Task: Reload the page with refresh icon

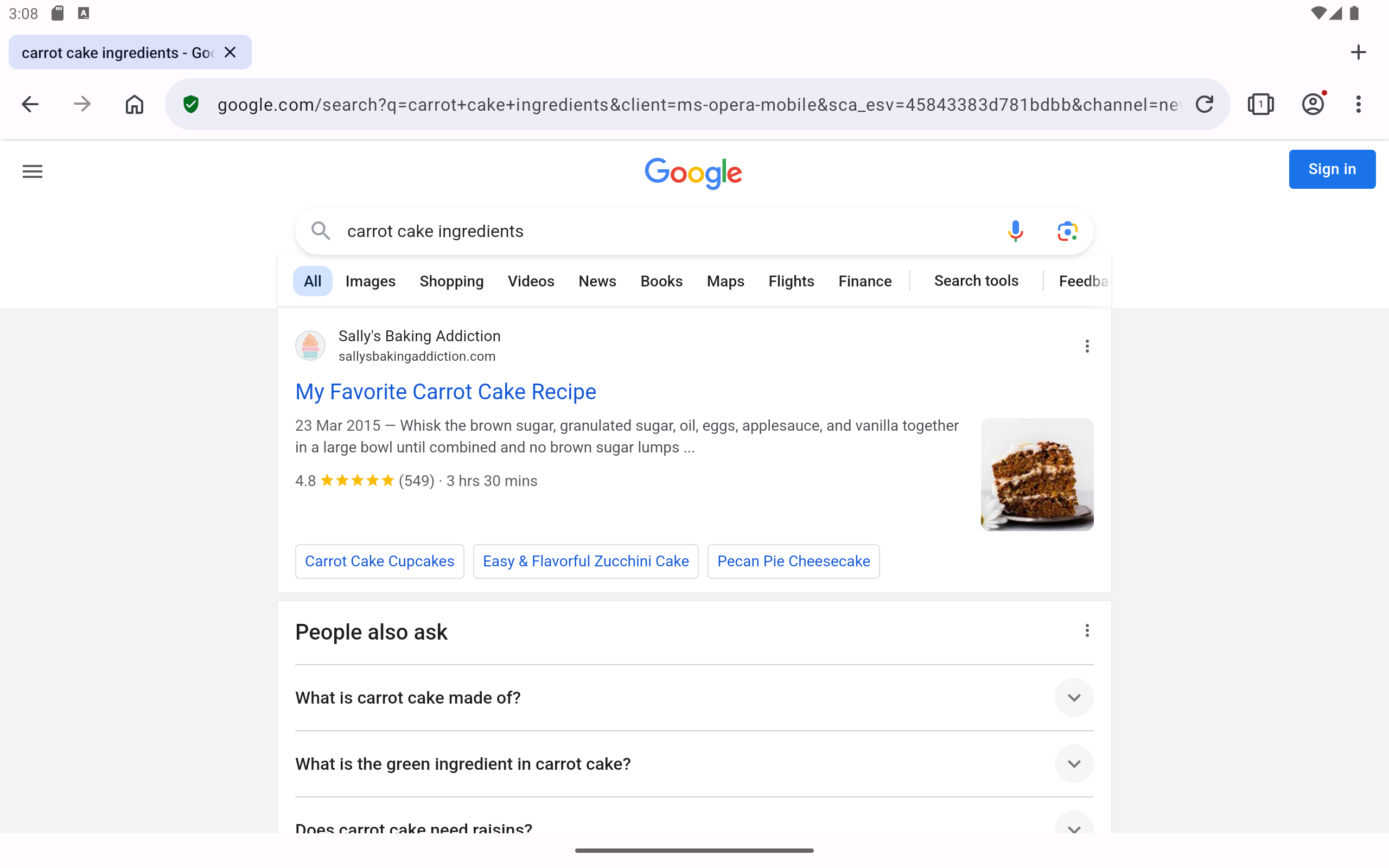Action: pos(1204,105)
